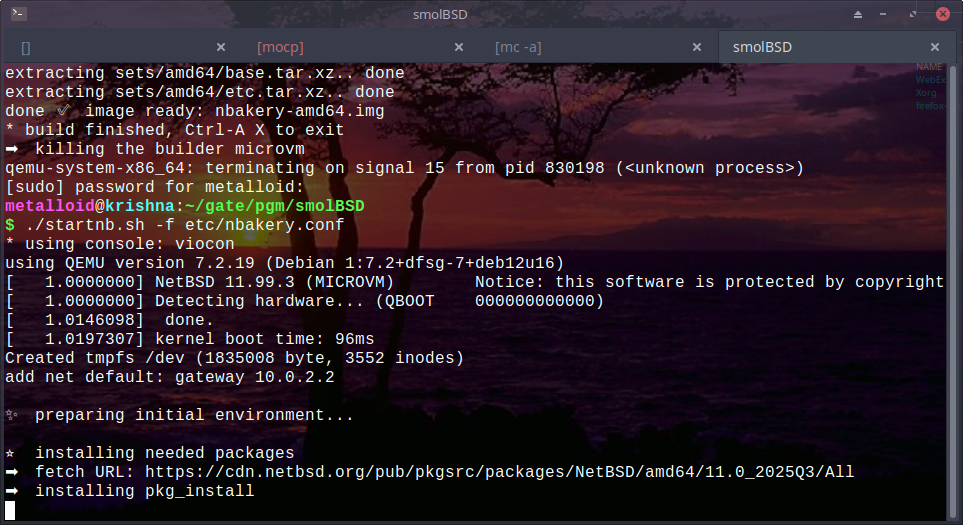The height and width of the screenshot is (525, 963).
Task: Click the terminal cursor block at the bottom
Action: pos(10,510)
